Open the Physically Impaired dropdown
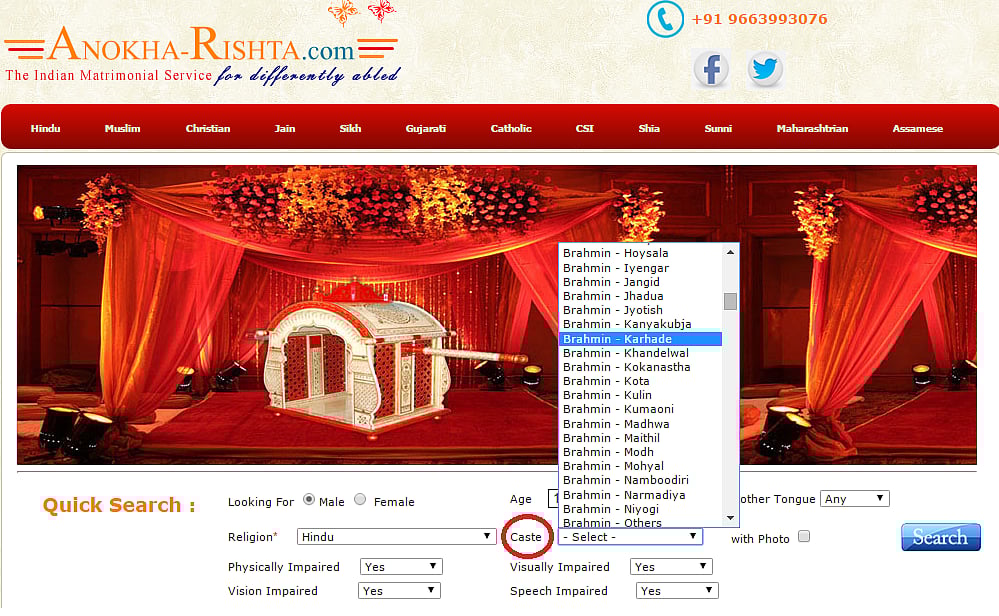This screenshot has width=999, height=616. click(x=400, y=567)
